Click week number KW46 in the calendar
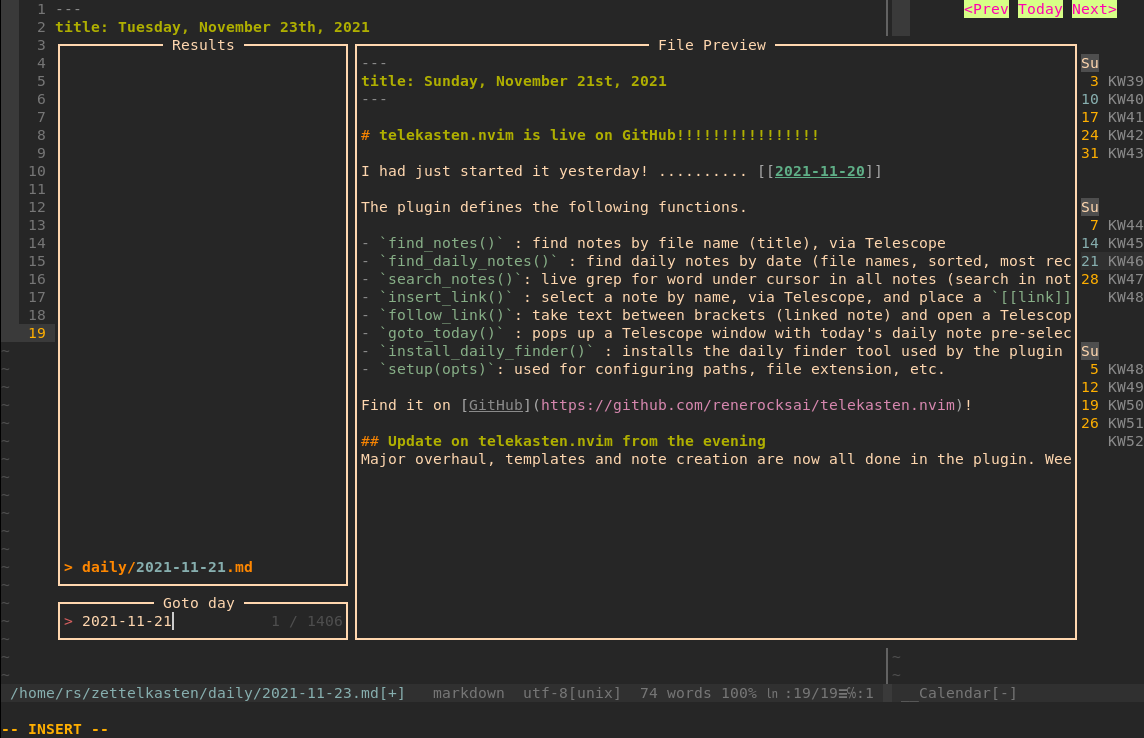Image resolution: width=1144 pixels, height=738 pixels. [x=1124, y=260]
